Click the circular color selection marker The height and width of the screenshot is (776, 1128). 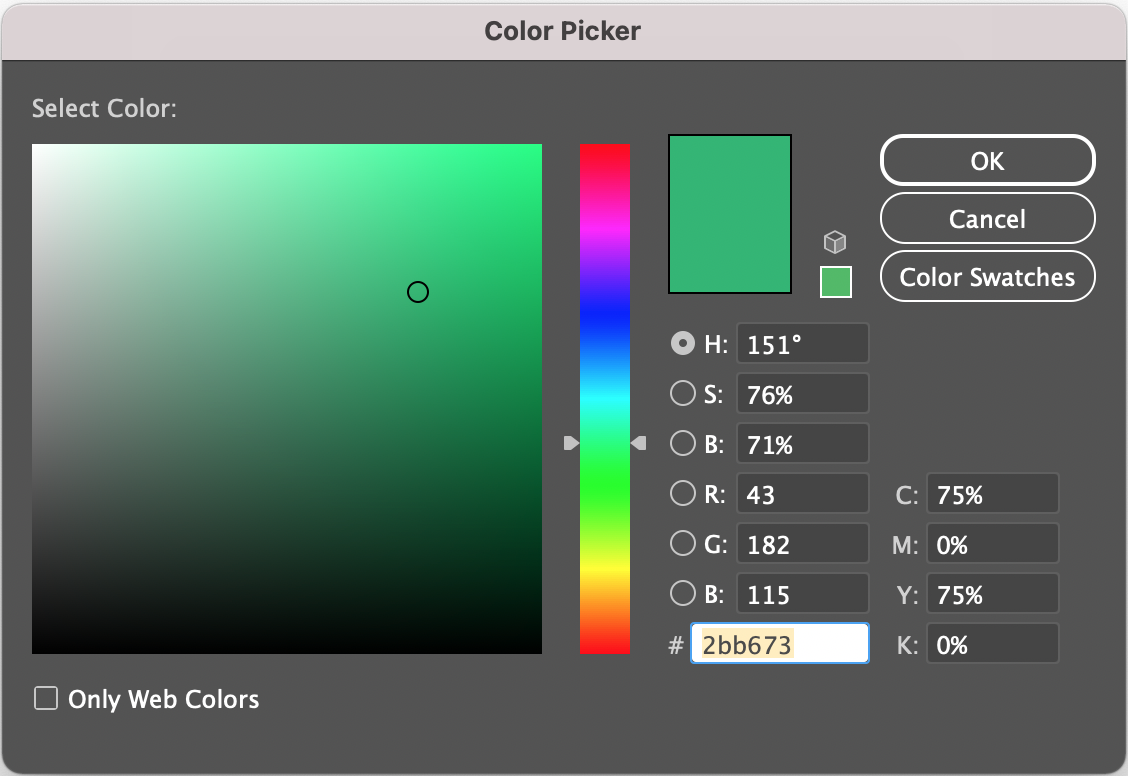418,292
